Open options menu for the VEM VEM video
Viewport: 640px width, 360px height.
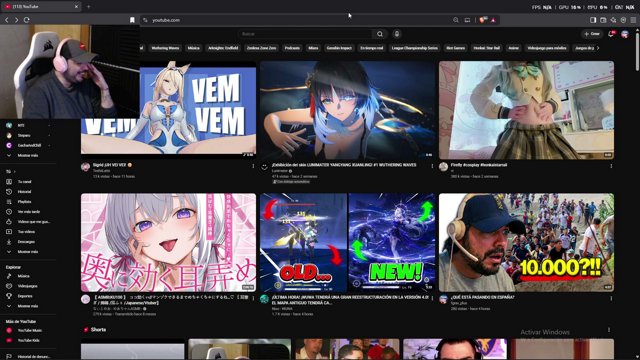tap(253, 166)
